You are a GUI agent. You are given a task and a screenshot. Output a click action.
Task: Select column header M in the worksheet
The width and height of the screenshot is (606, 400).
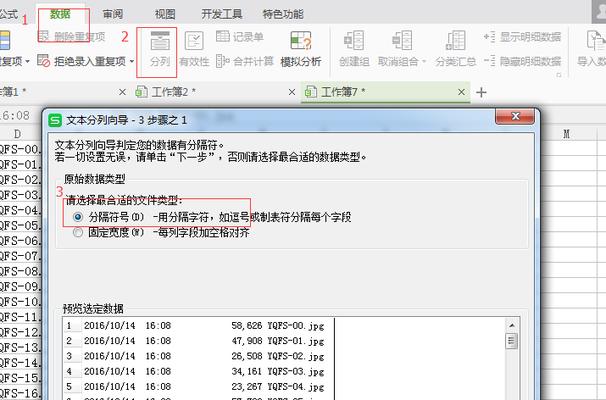[x=567, y=134]
